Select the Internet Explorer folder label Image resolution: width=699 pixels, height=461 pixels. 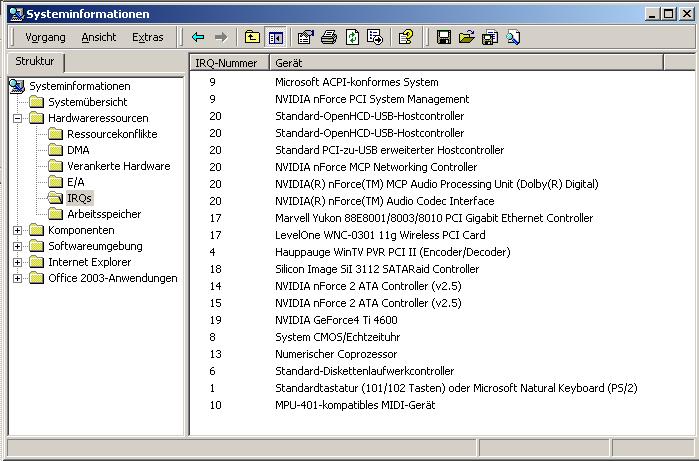tap(90, 262)
